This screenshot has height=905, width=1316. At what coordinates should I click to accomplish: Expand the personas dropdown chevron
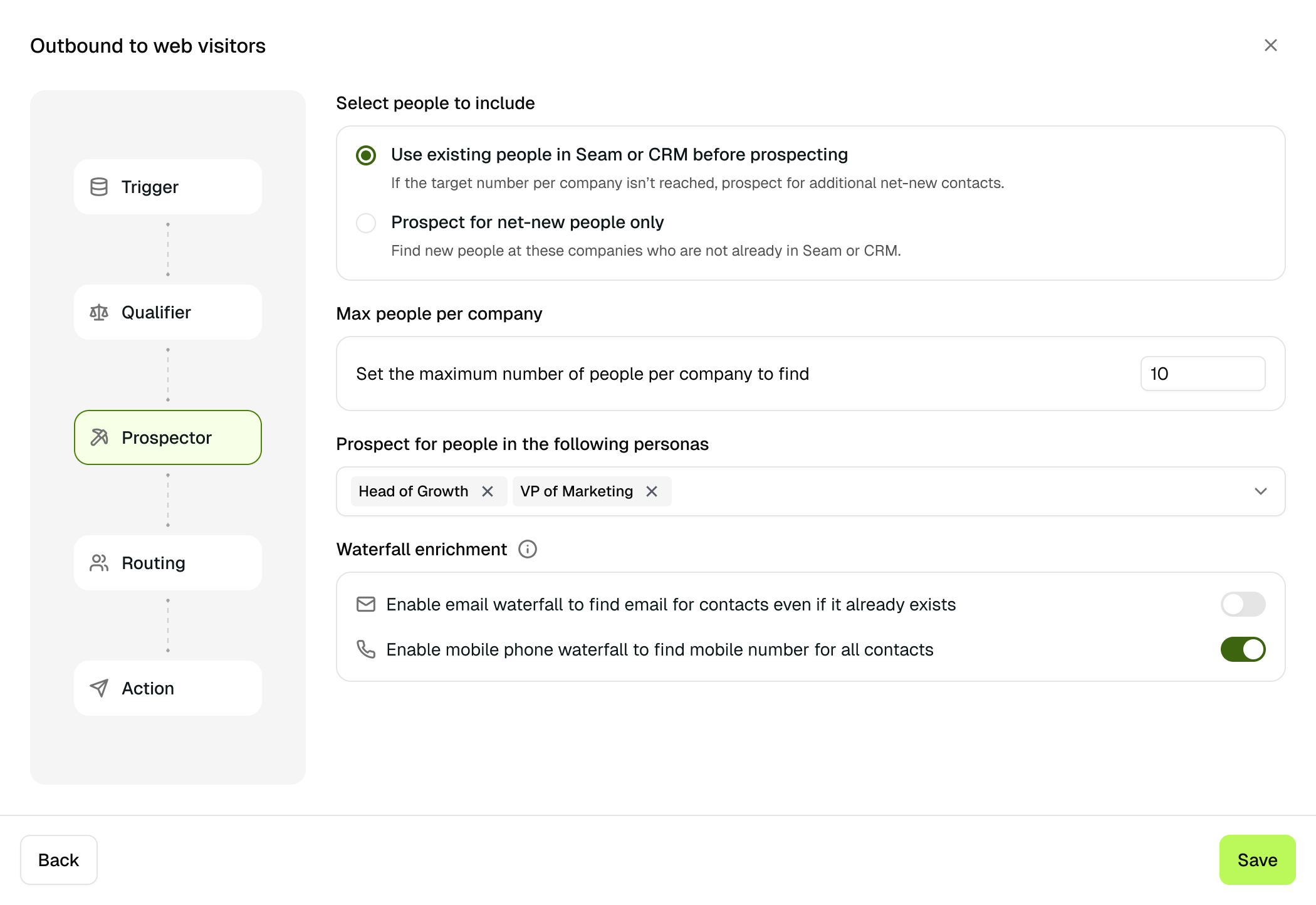pos(1261,491)
